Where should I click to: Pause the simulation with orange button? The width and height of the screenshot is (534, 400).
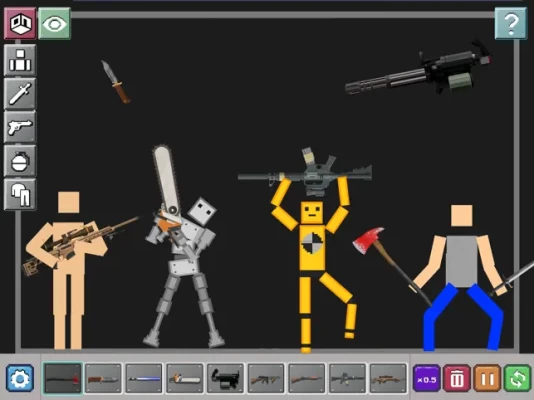[x=487, y=378]
